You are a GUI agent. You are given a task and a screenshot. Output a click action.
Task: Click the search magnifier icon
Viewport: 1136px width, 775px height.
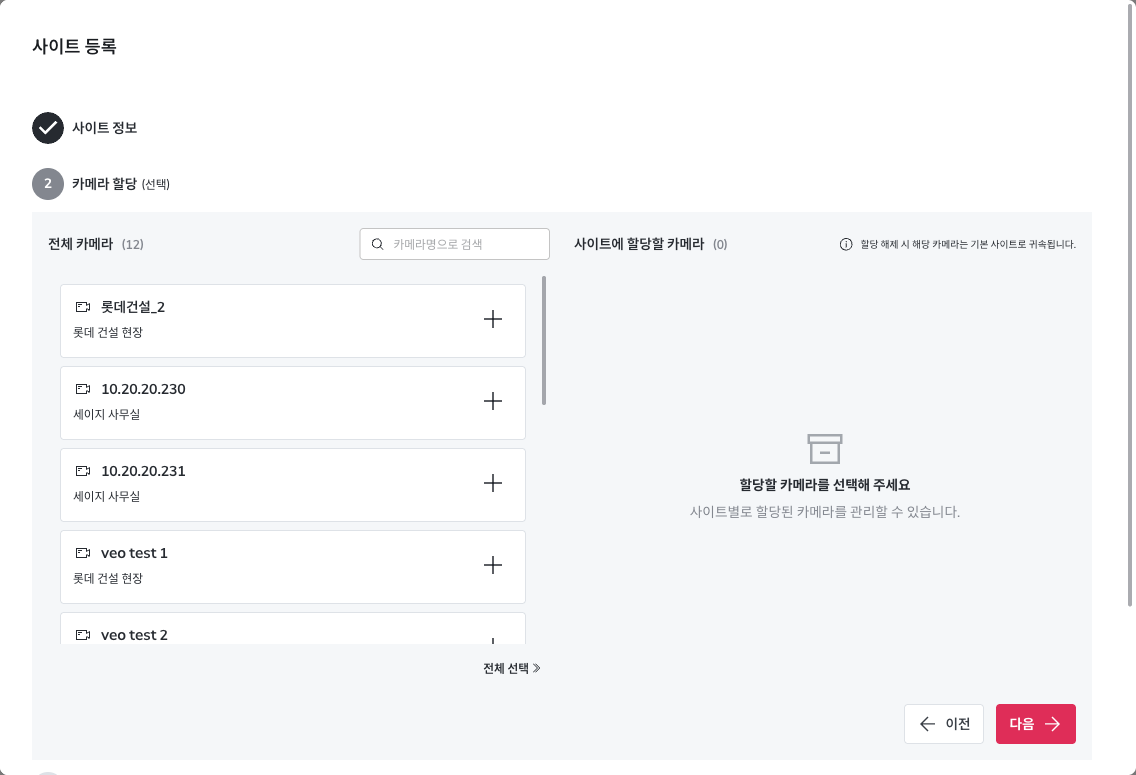coord(378,244)
